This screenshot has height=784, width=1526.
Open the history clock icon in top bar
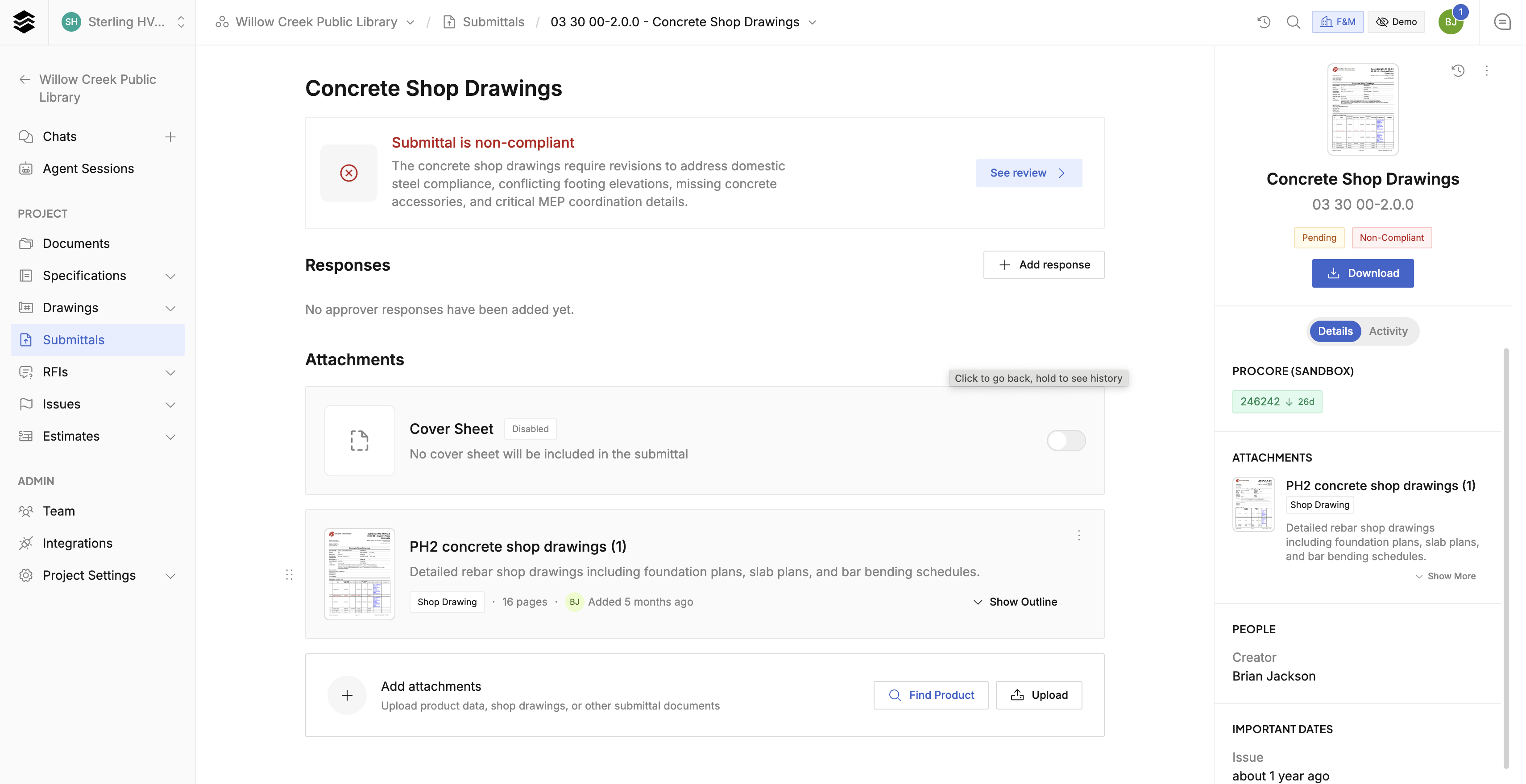click(1264, 22)
